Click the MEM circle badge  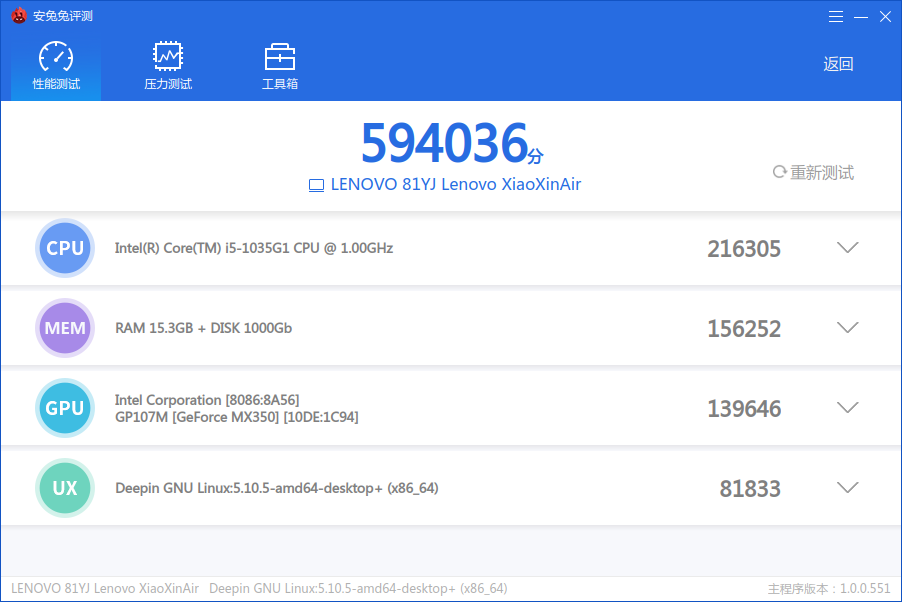coord(65,328)
